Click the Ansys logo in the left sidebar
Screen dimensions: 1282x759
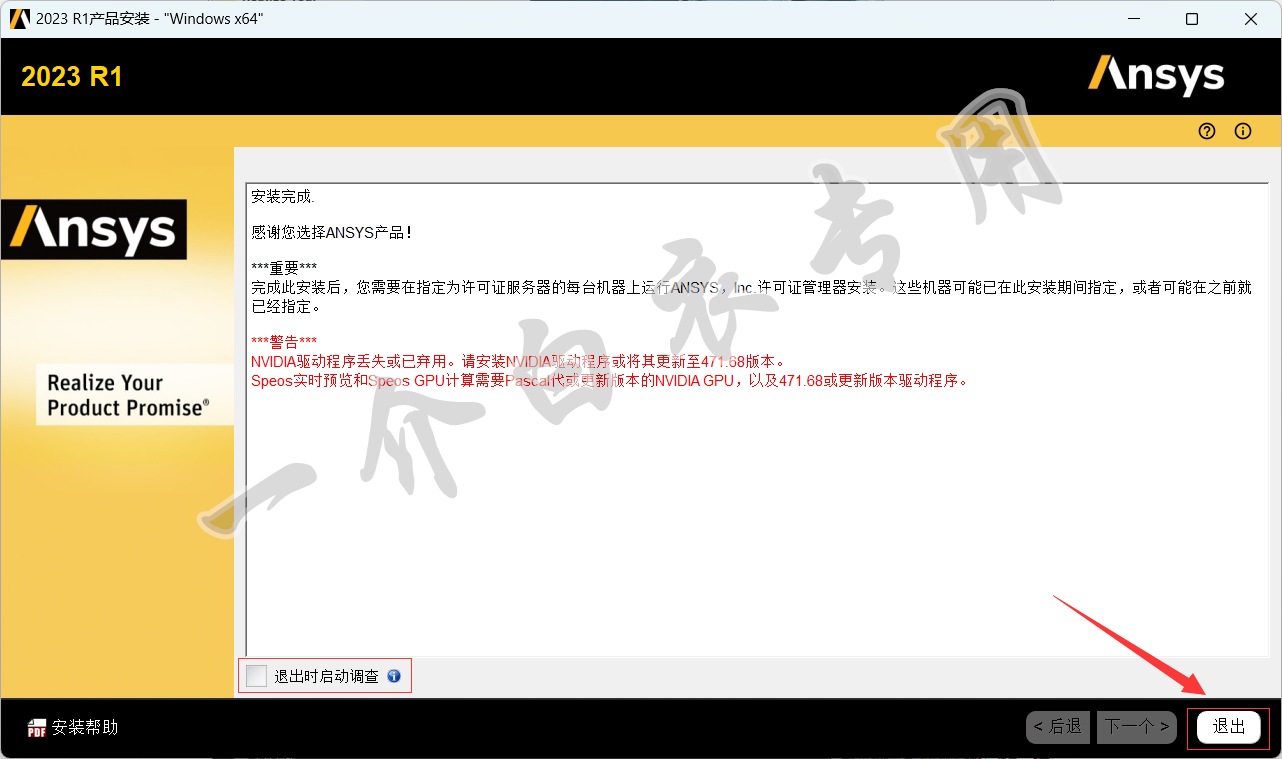tap(94, 229)
